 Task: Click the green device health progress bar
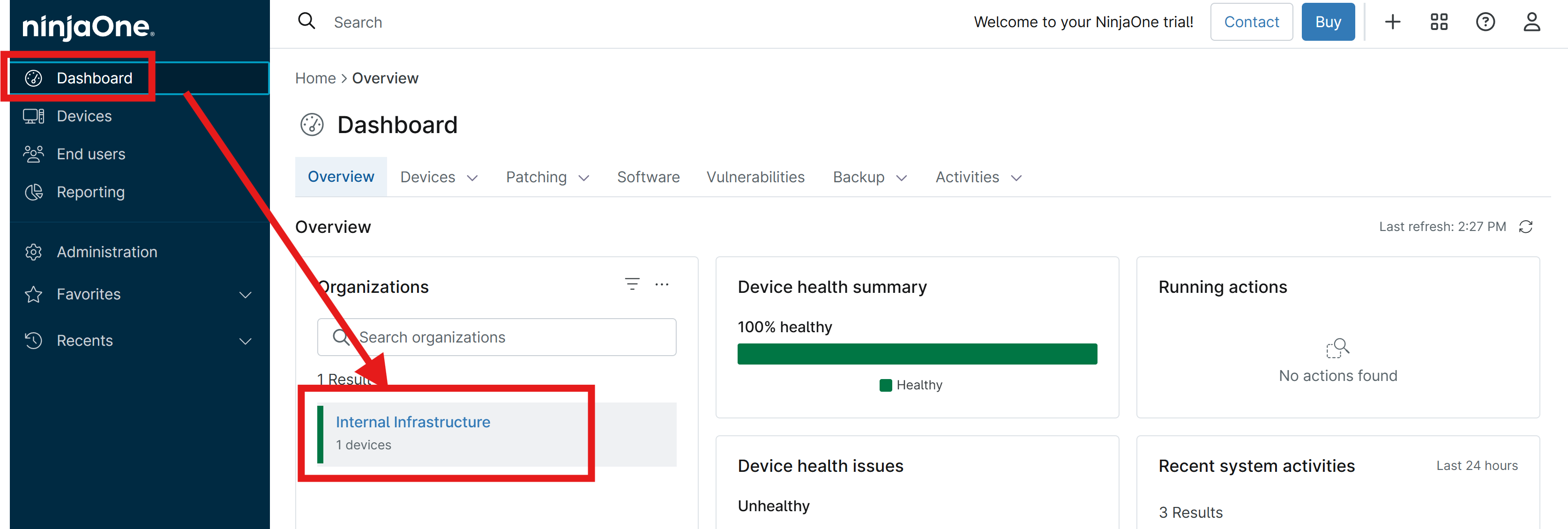click(x=917, y=354)
